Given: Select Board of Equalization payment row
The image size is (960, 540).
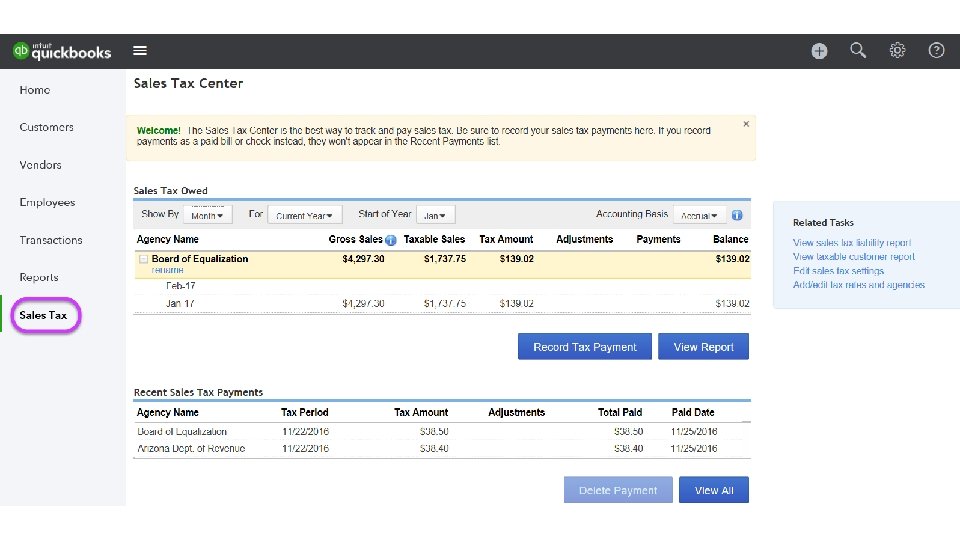Looking at the screenshot, I should 442,432.
